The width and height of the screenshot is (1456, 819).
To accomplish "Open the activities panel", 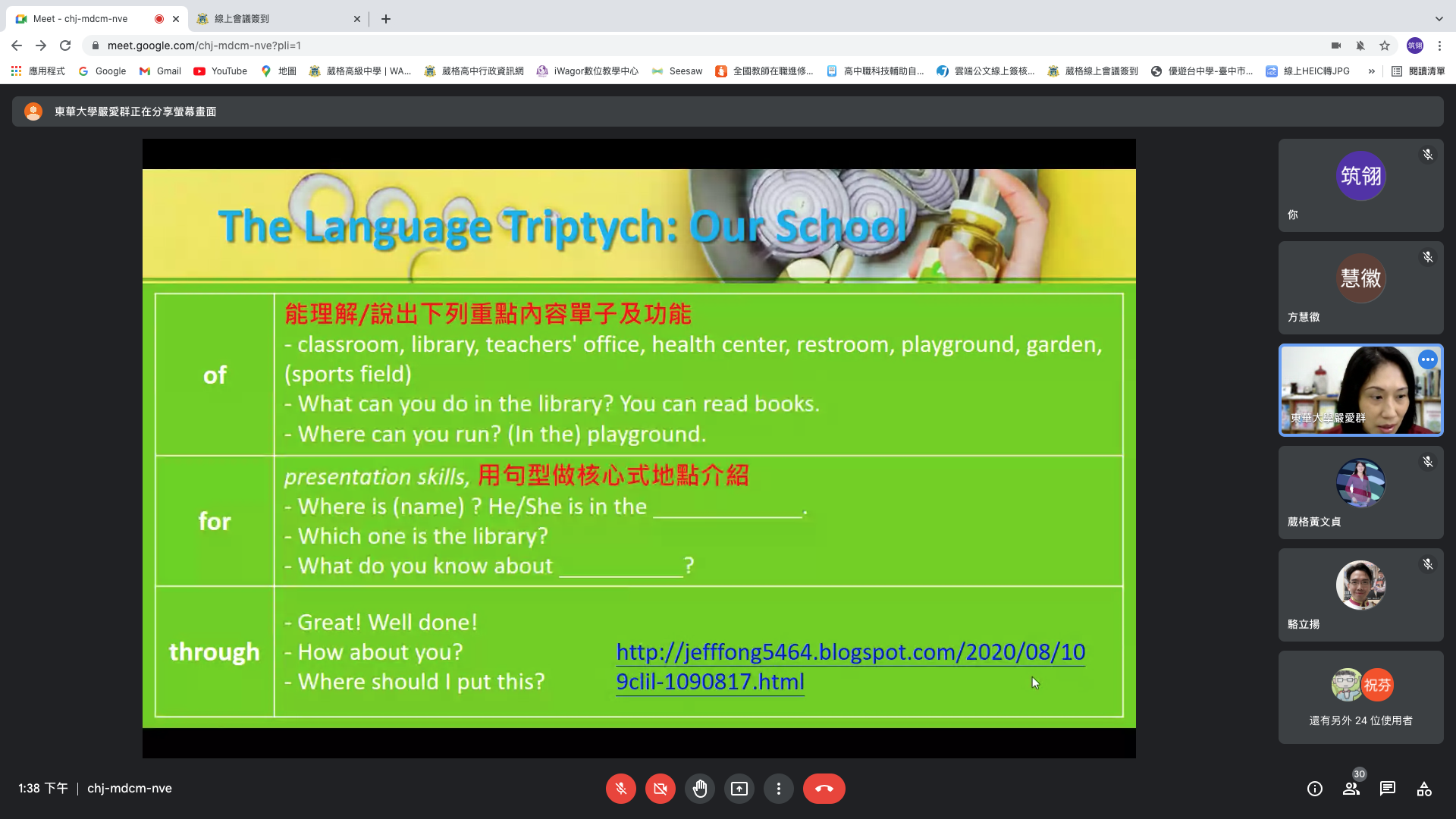I will pos(1423,789).
